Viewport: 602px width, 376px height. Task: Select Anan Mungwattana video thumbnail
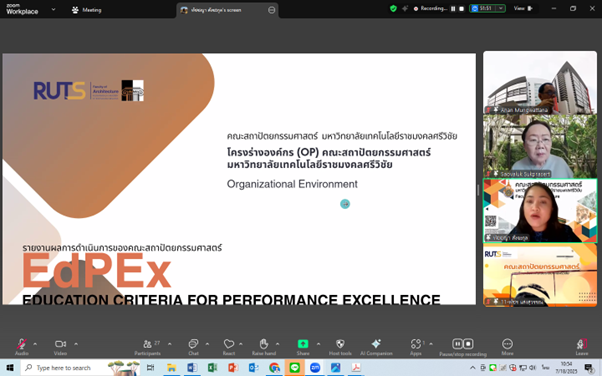click(x=540, y=83)
